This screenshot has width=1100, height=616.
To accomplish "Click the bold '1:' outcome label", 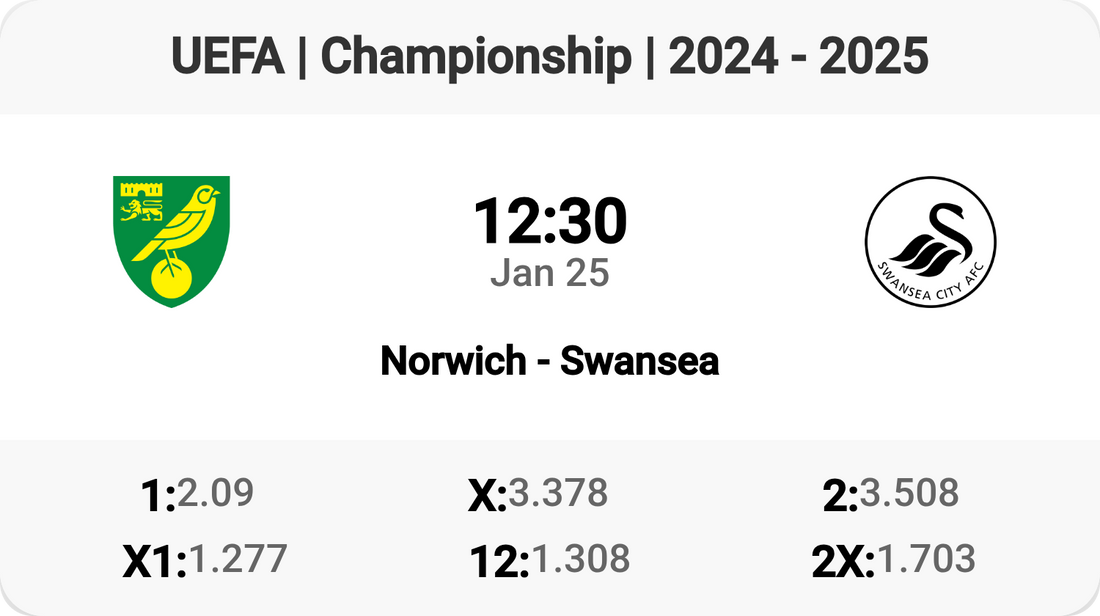I will coord(159,496).
